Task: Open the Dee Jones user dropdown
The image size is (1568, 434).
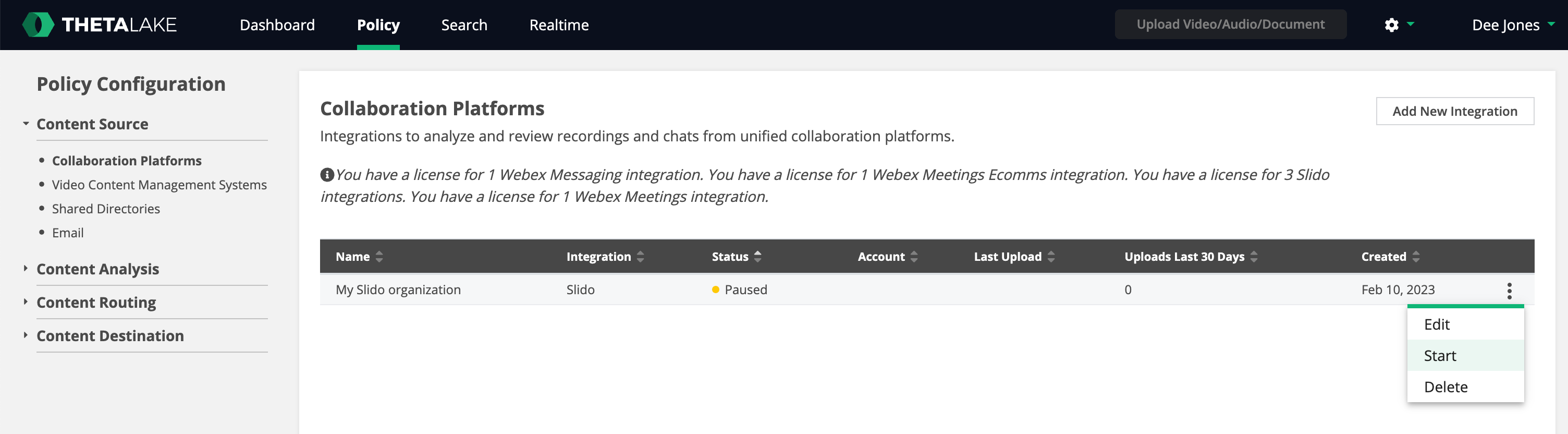Action: pyautogui.click(x=1513, y=25)
